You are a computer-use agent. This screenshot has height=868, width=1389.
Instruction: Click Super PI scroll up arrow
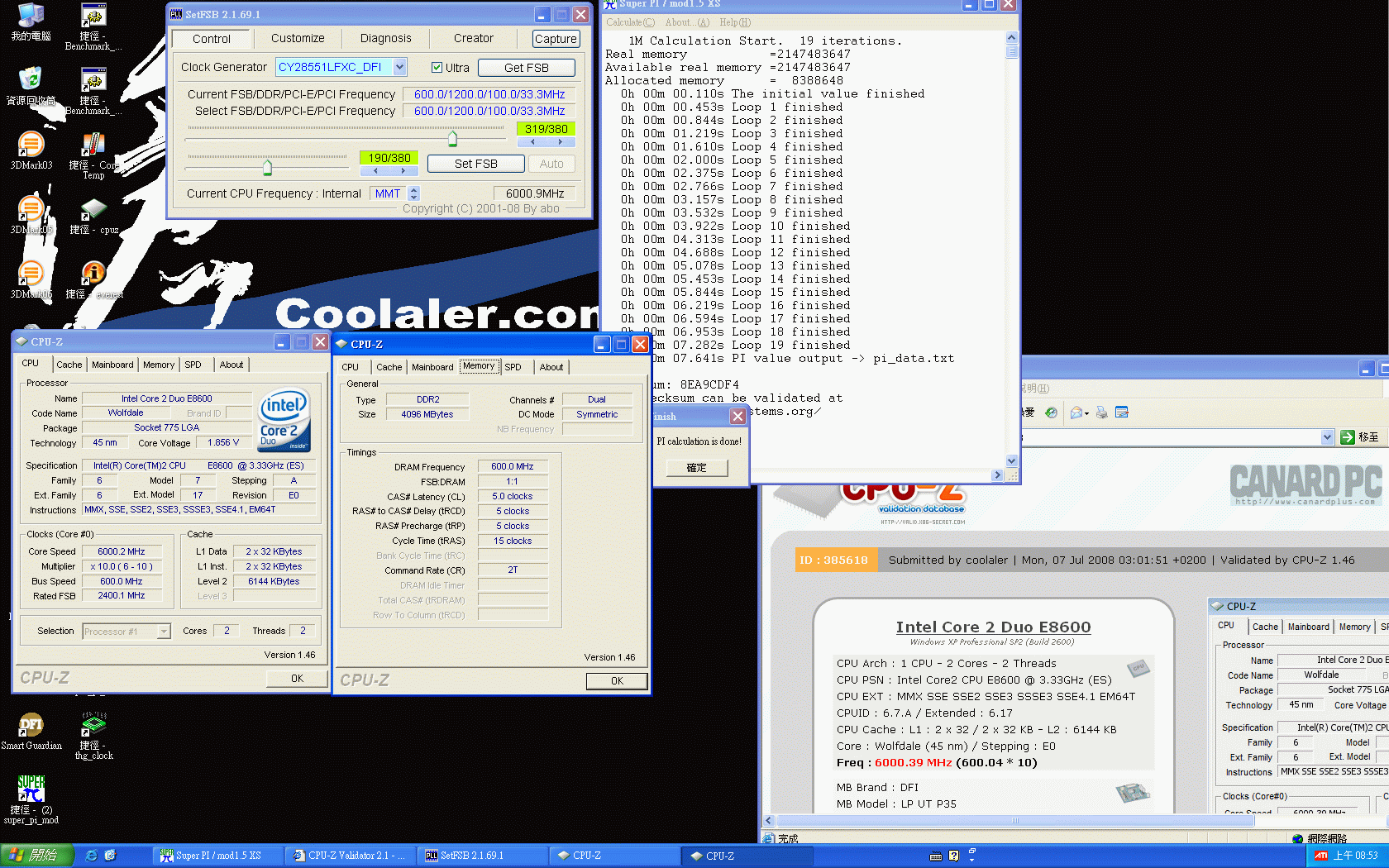pyautogui.click(x=1011, y=38)
